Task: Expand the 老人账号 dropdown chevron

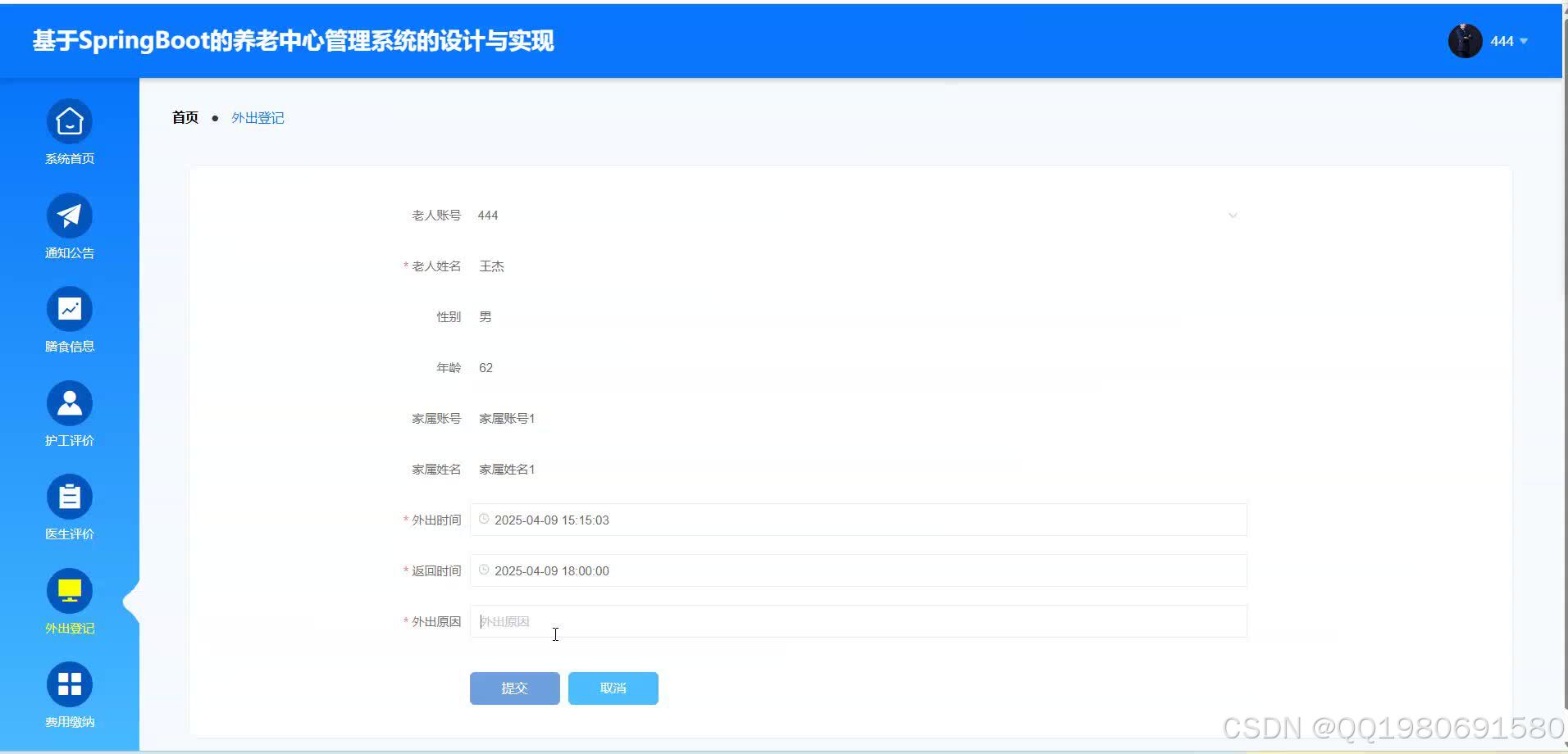Action: click(x=1233, y=215)
